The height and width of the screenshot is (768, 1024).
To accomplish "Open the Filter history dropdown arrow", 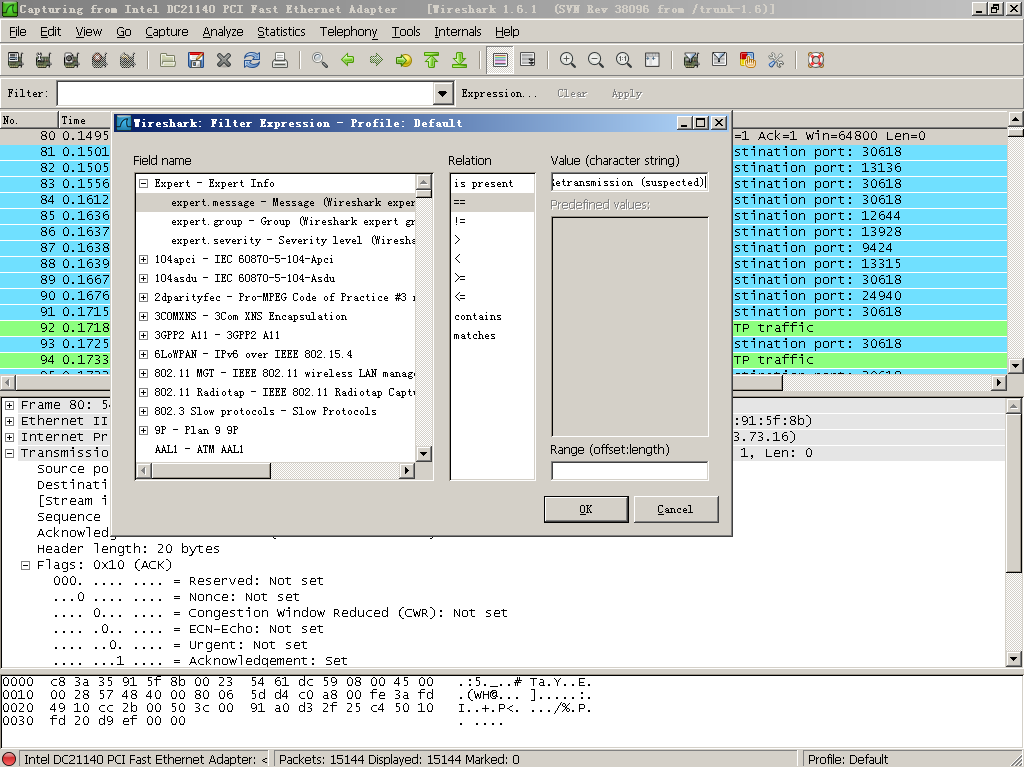I will (443, 93).
